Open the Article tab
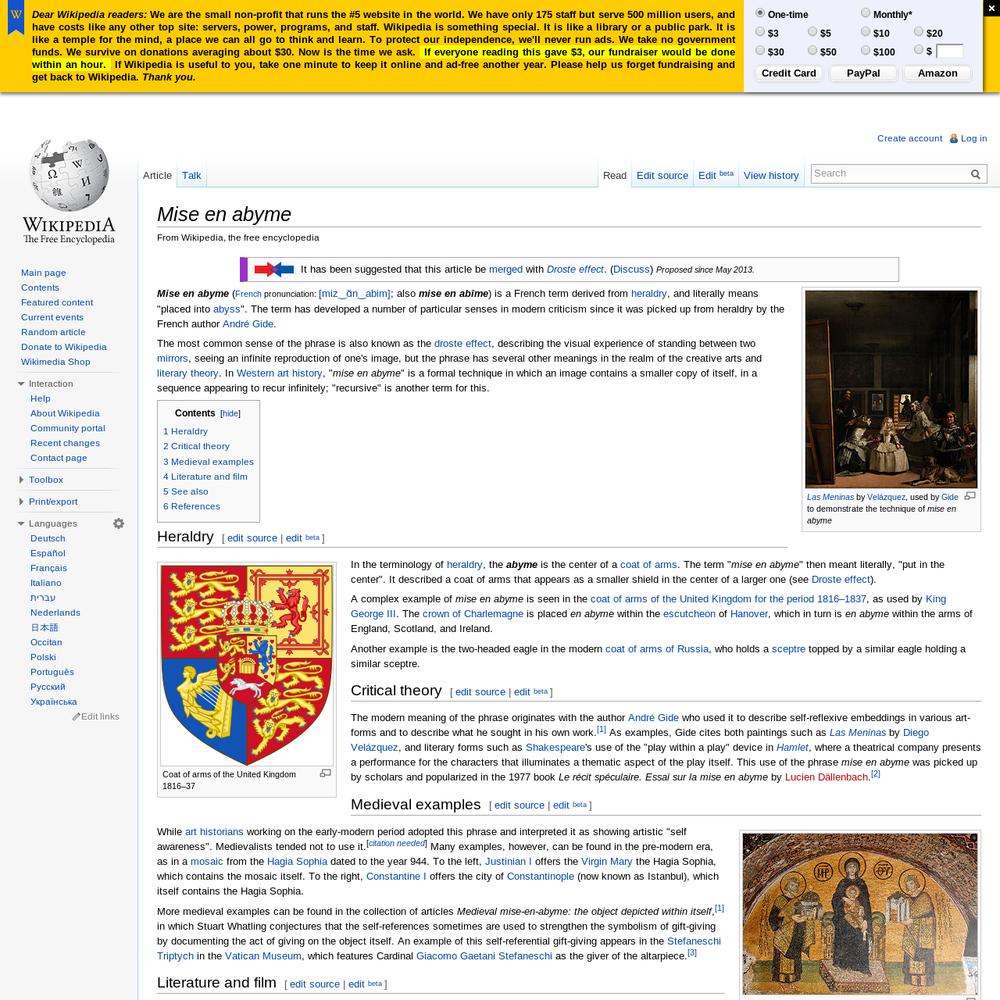The height and width of the screenshot is (1000, 1000). (157, 175)
